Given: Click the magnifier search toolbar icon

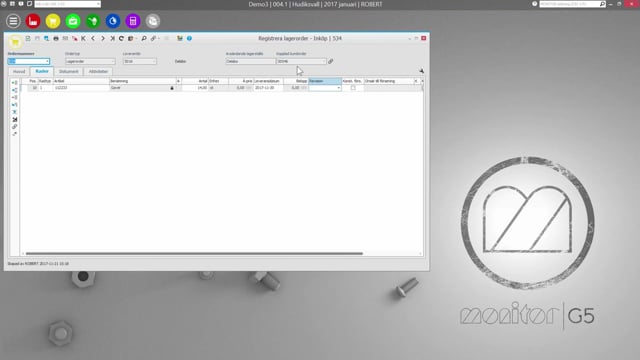Looking at the screenshot, I should tap(144, 38).
